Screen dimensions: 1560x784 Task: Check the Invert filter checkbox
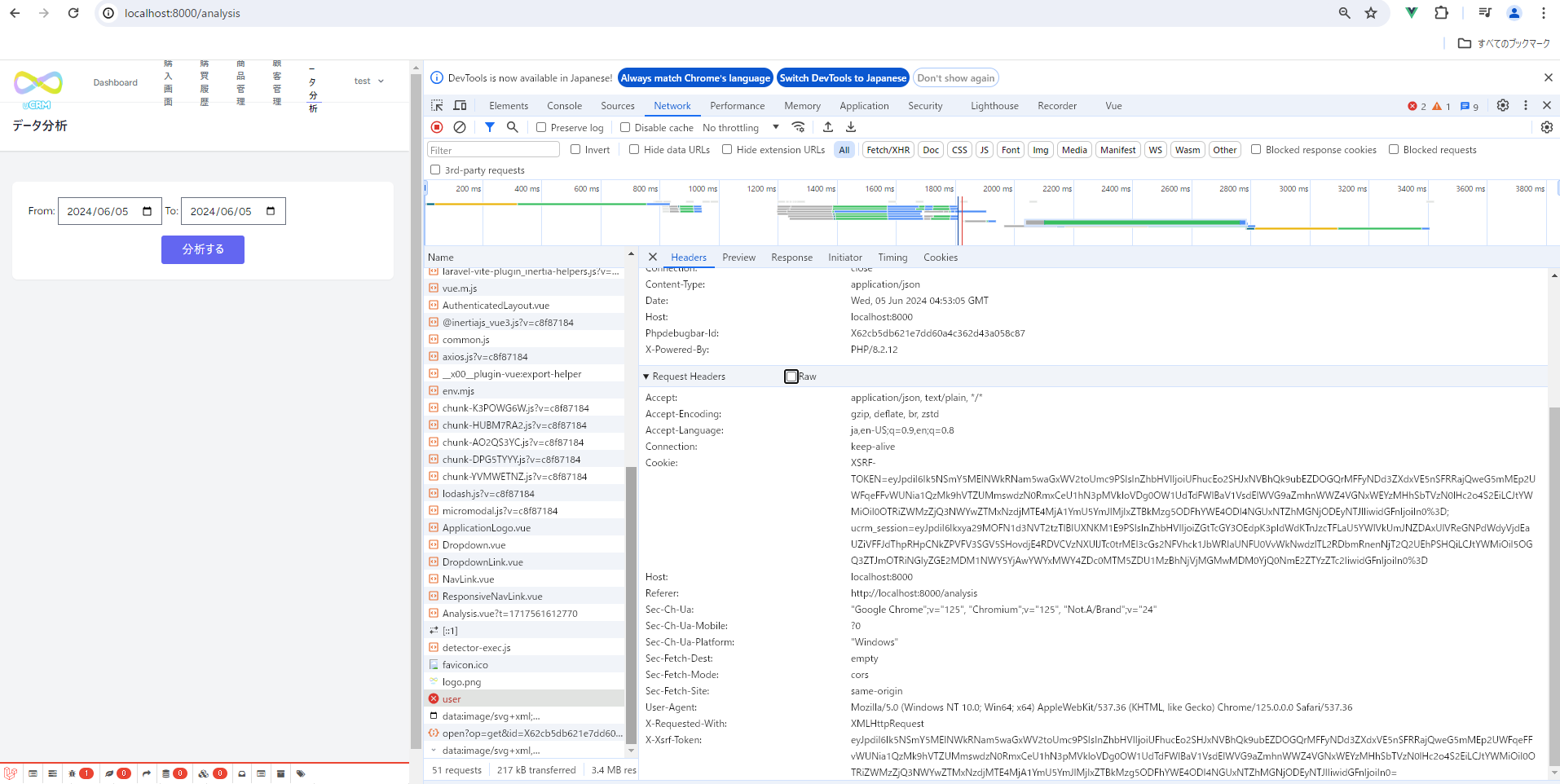pyautogui.click(x=575, y=149)
